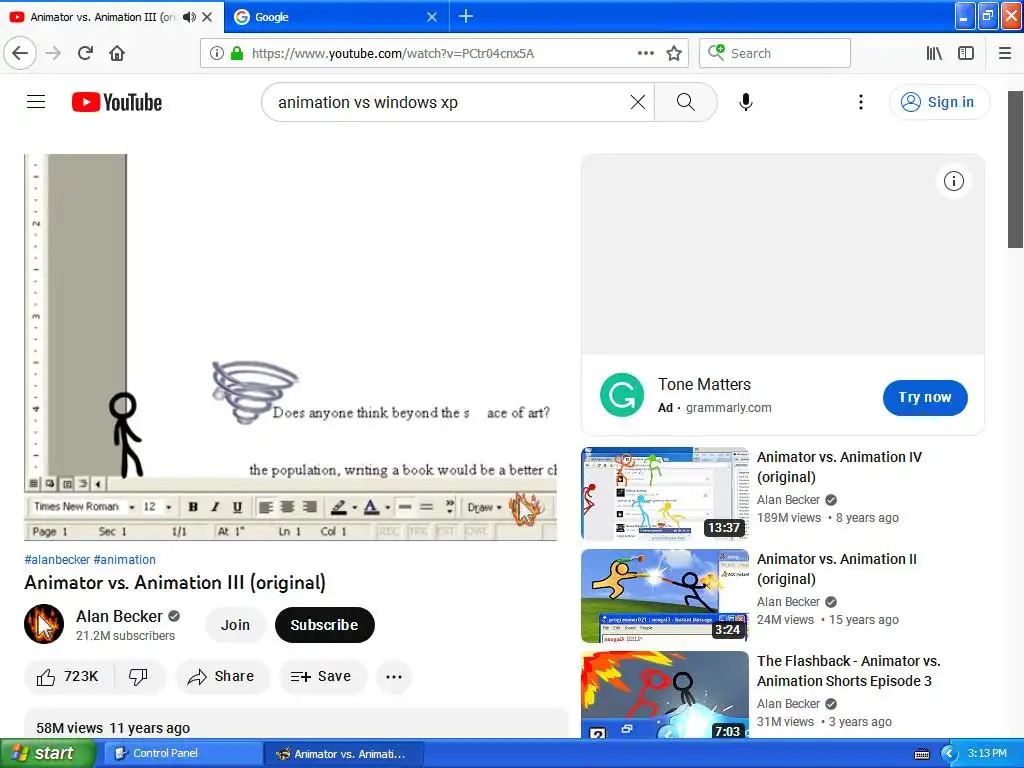The width and height of the screenshot is (1024, 768).
Task: Save the video to a playlist
Action: (322, 677)
